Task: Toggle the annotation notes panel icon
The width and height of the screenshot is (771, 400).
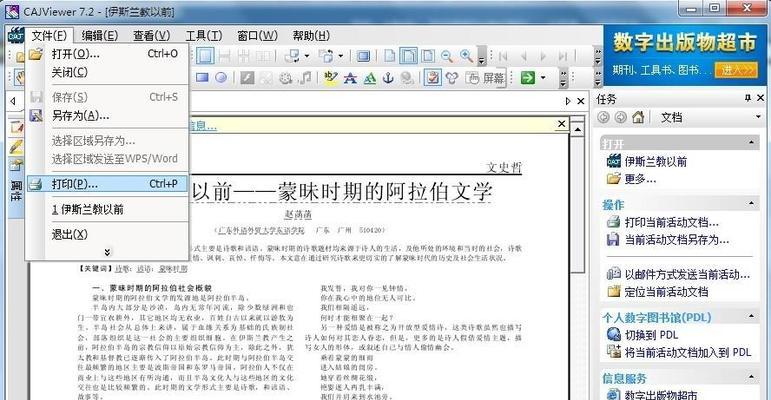Action: [x=432, y=77]
